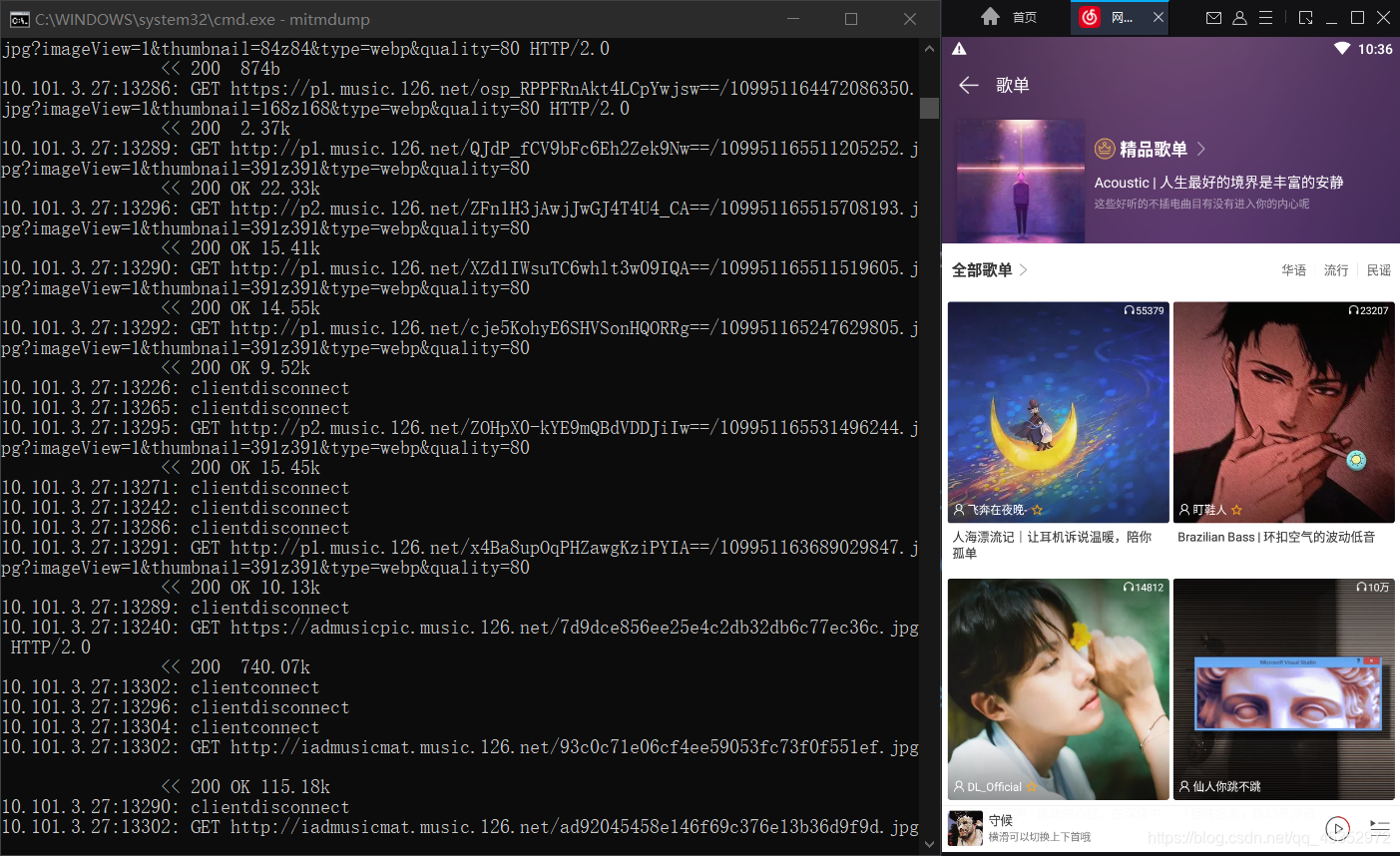Tap the 10万 play count headphone badge
The height and width of the screenshot is (856, 1400).
[1373, 588]
